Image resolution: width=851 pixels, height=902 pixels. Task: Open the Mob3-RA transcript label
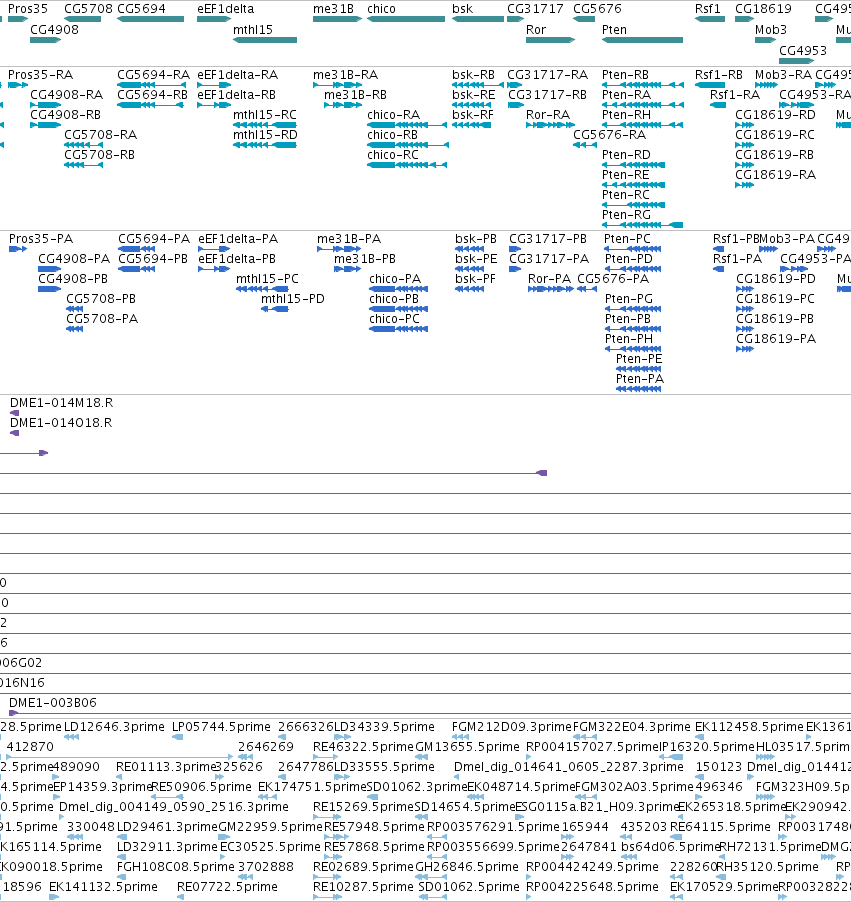point(783,75)
